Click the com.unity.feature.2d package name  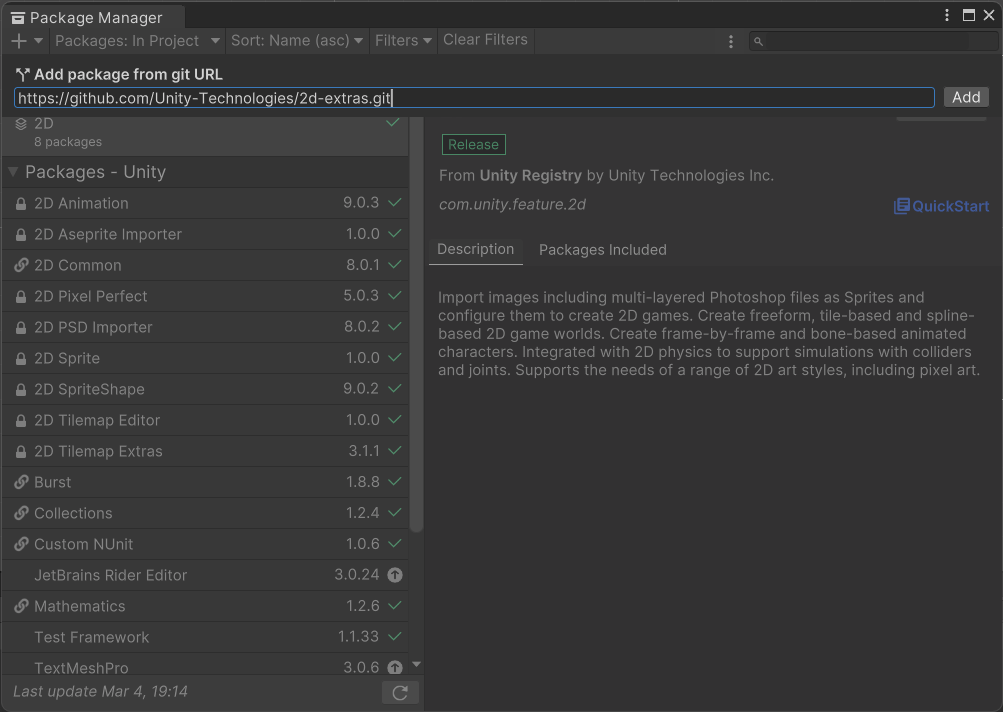[x=512, y=205]
